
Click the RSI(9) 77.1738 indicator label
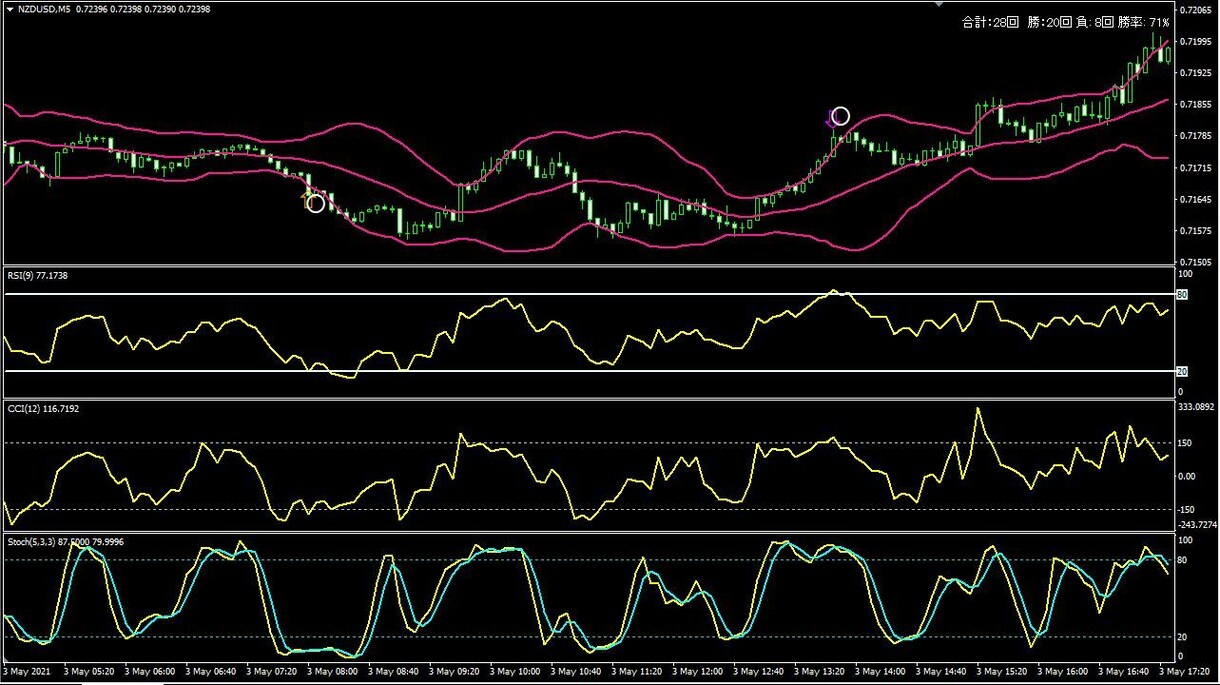click(x=40, y=274)
